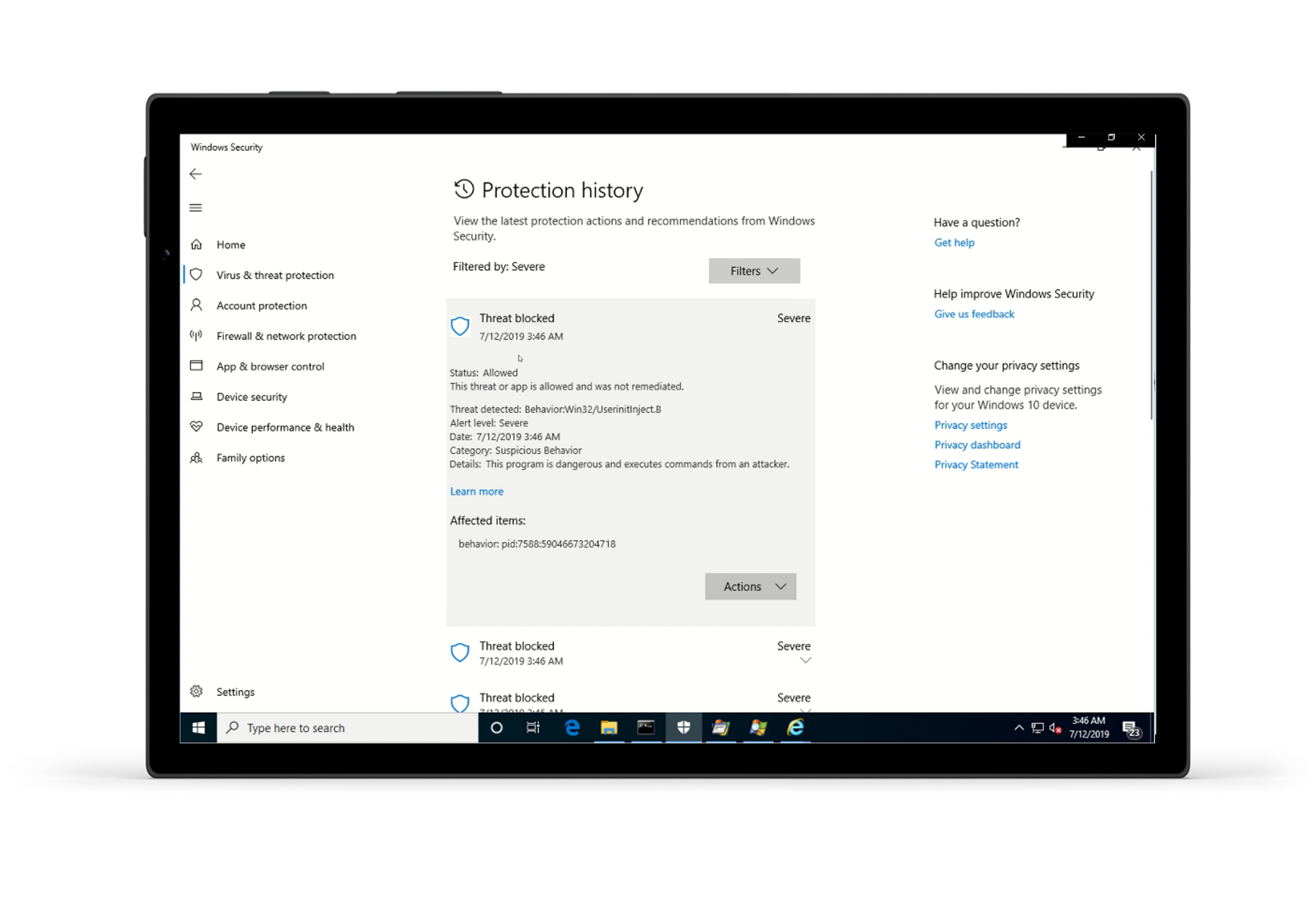
Task: Open the Get help link
Action: coord(954,243)
